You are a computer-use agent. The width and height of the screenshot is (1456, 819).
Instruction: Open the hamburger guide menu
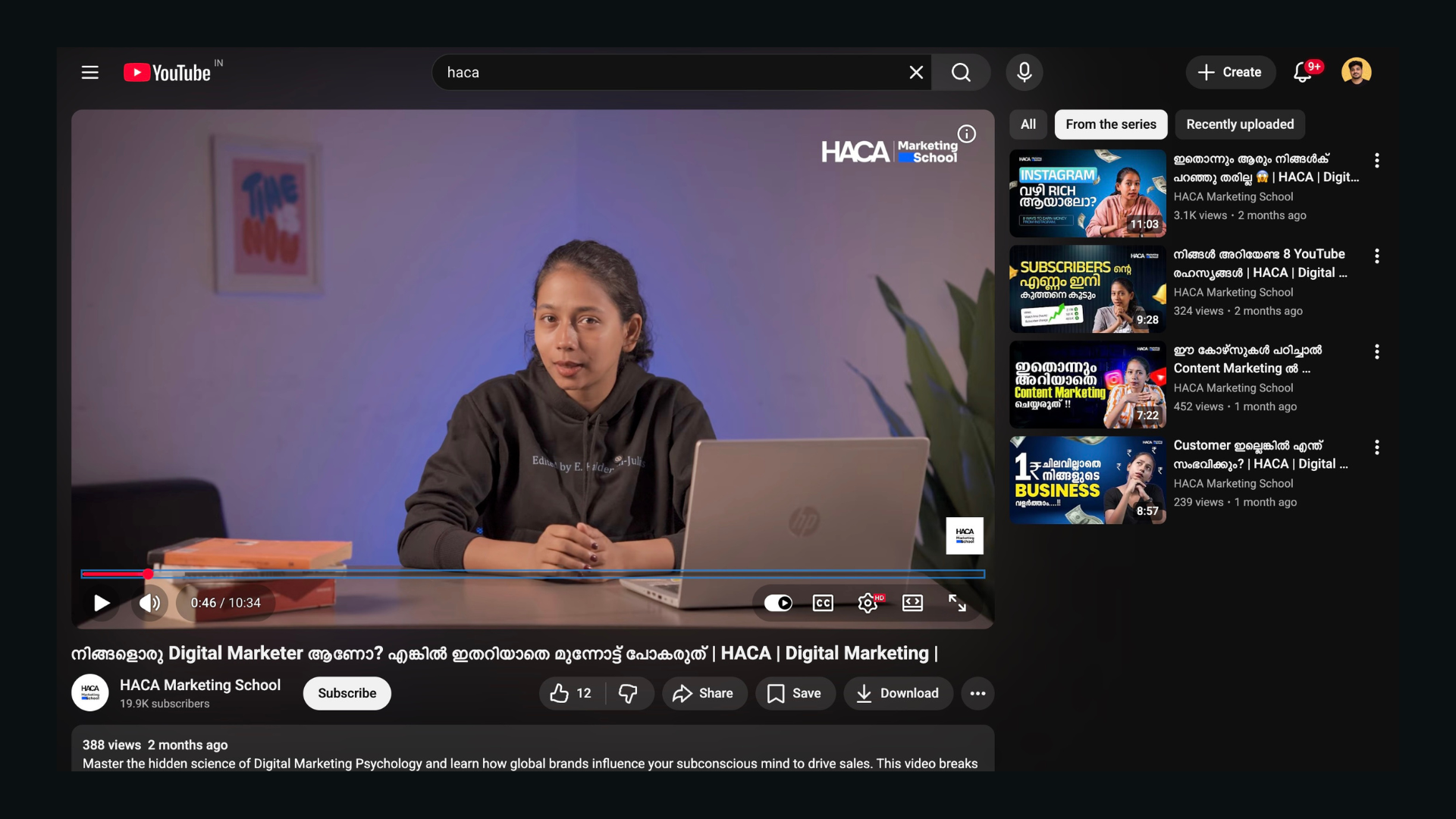[x=90, y=73]
